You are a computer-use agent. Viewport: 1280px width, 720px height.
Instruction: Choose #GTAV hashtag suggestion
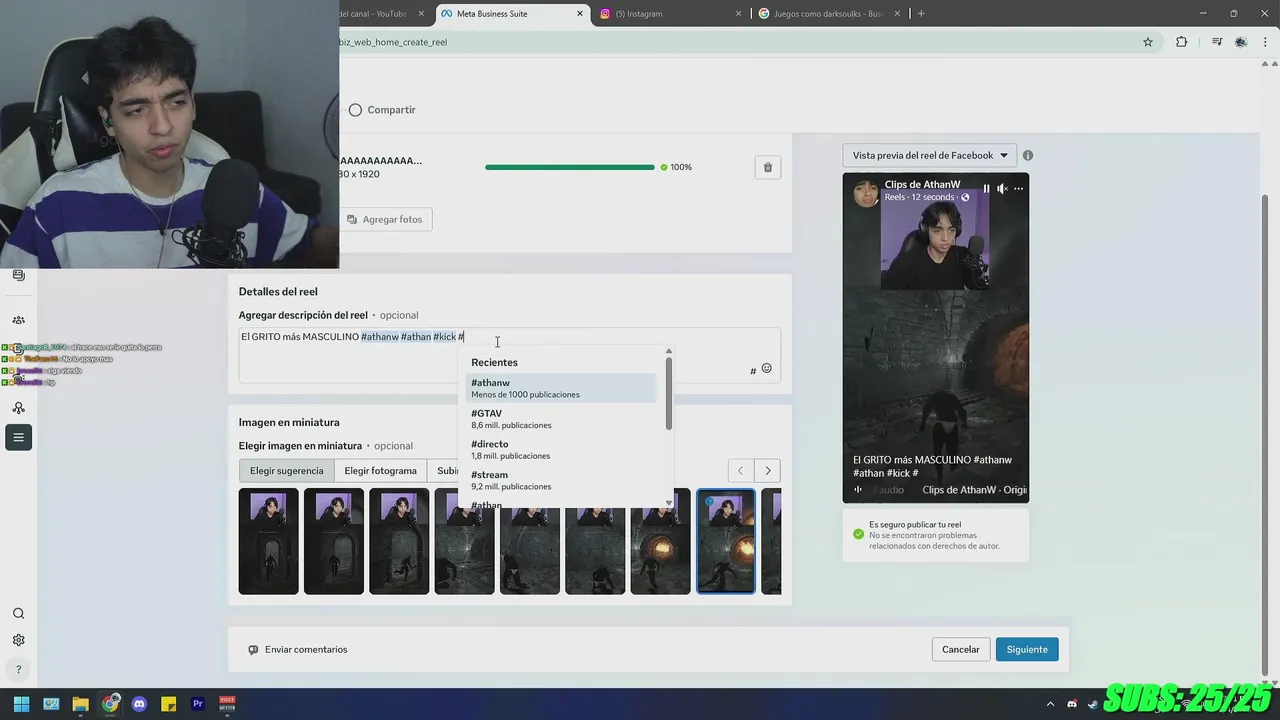(561, 419)
